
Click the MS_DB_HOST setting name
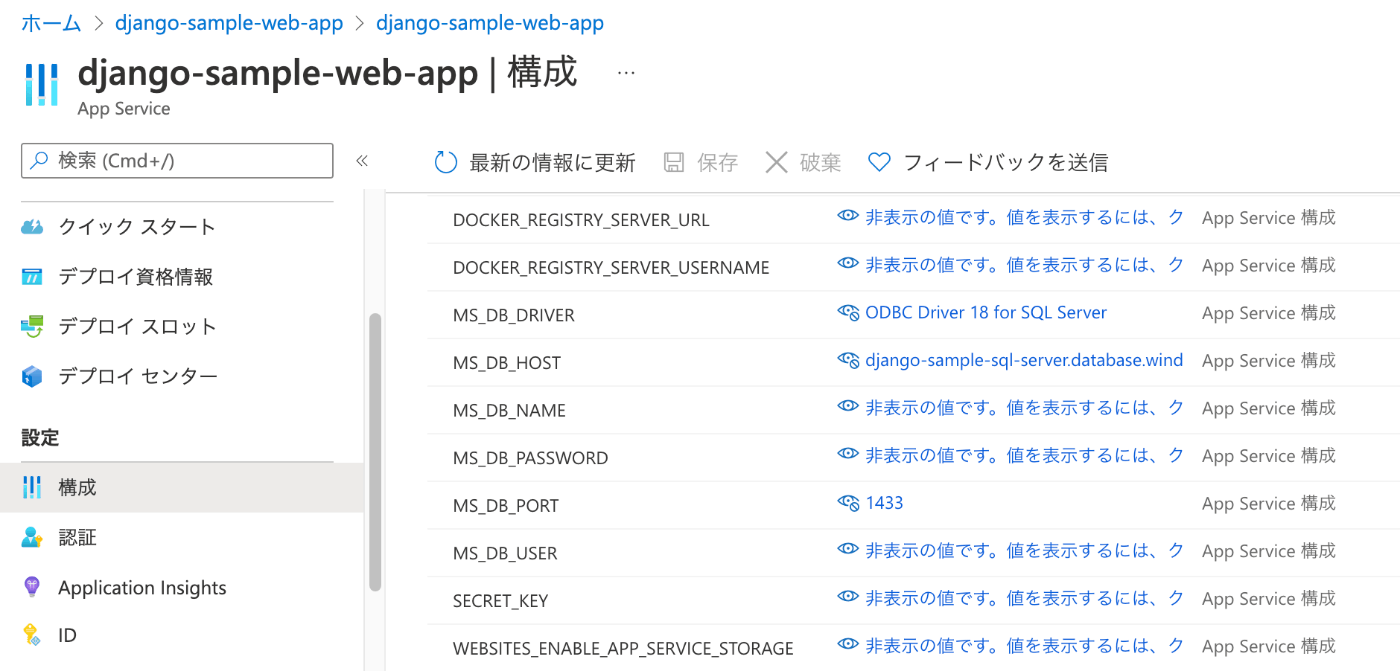tap(507, 363)
